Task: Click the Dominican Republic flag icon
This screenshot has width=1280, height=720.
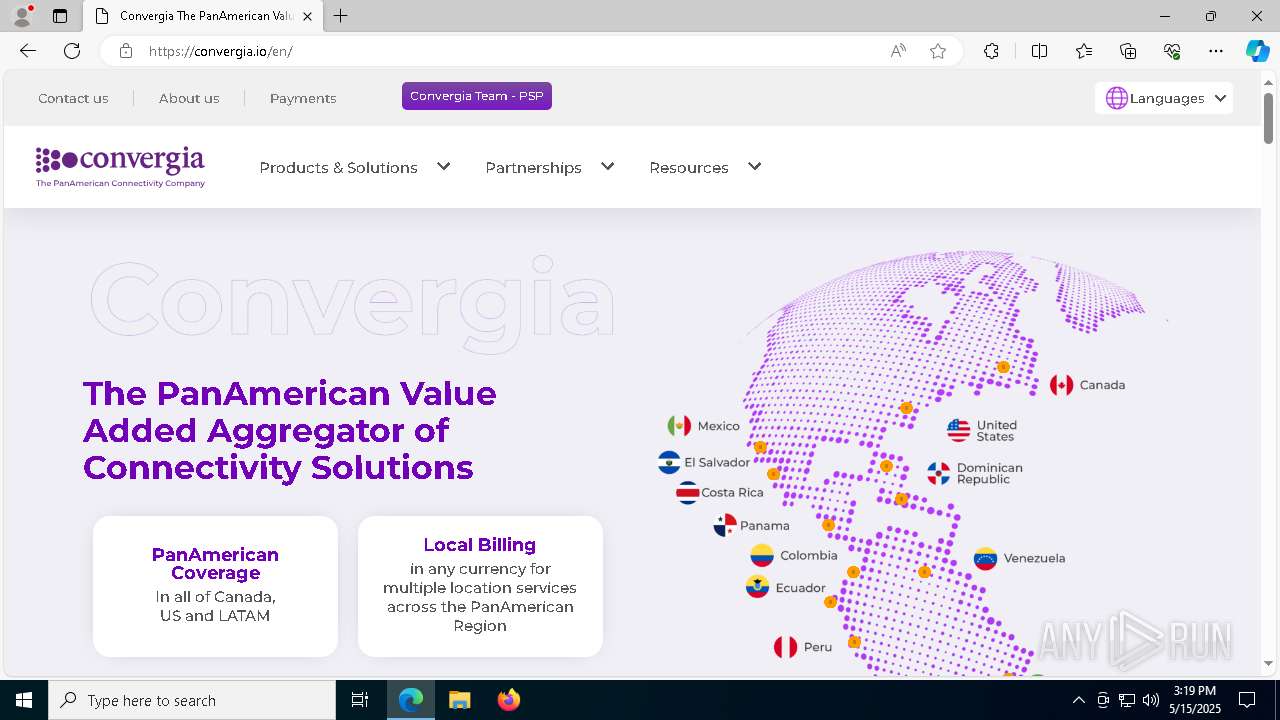Action: click(x=939, y=474)
